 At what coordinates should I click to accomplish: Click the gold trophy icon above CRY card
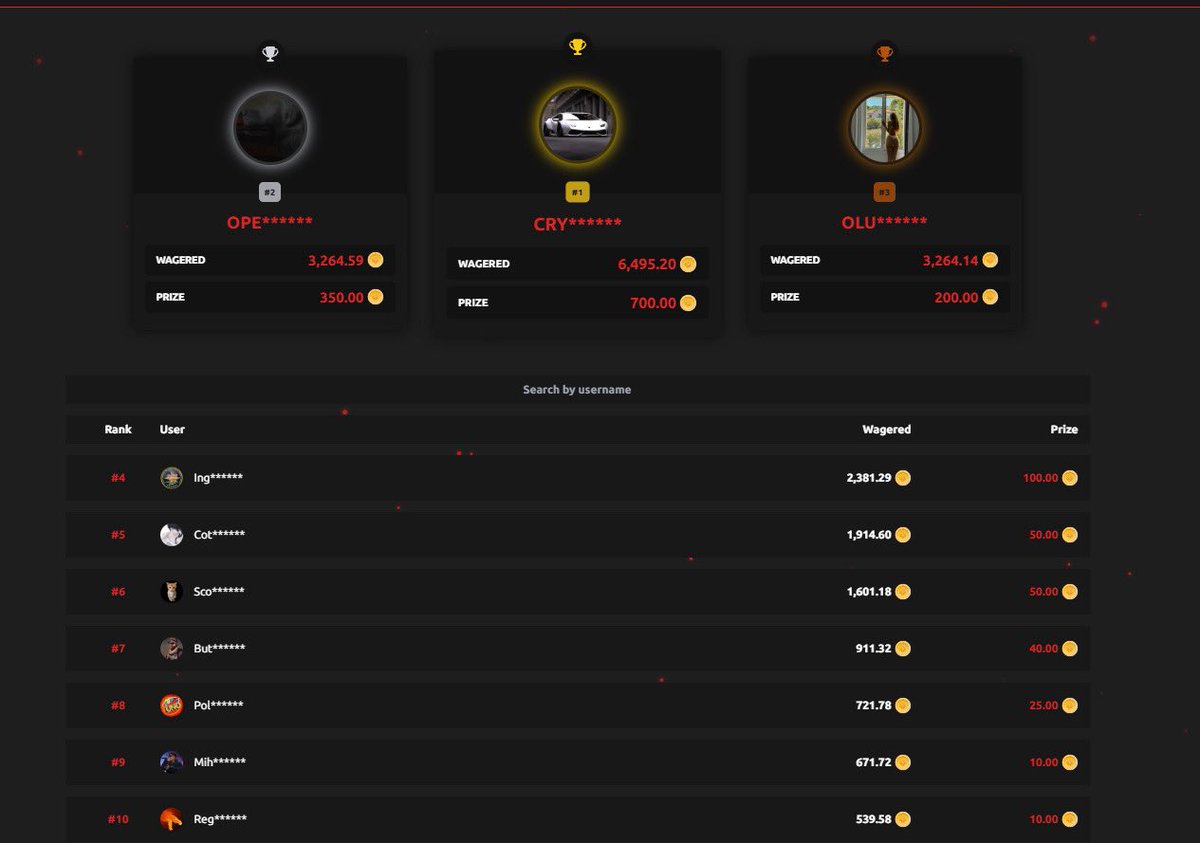(577, 46)
